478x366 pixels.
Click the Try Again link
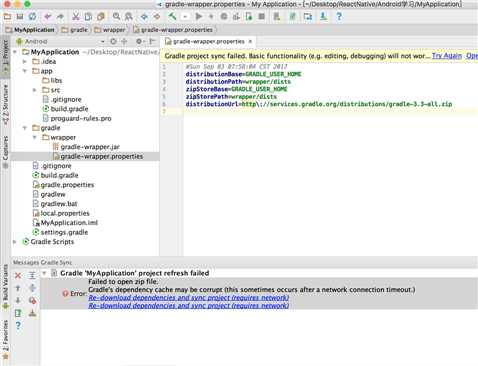pos(447,56)
